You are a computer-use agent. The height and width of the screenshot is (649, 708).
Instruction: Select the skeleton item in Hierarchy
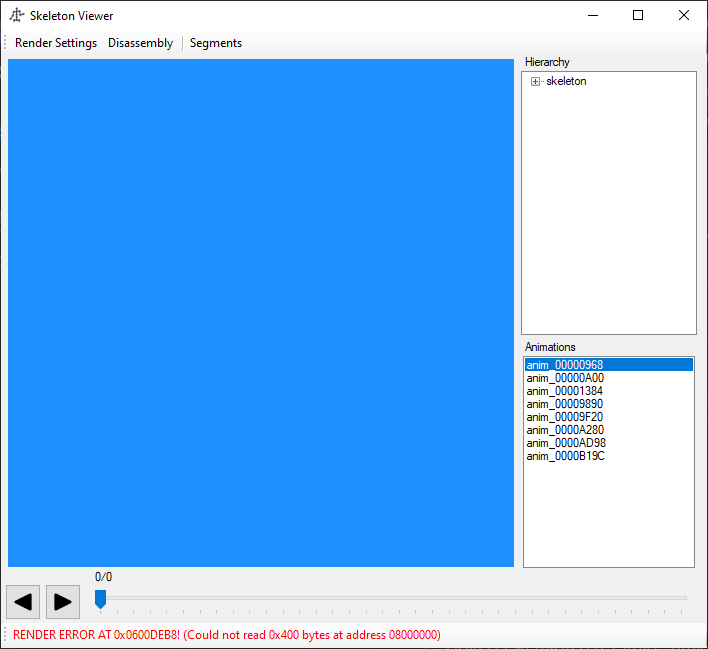566,82
